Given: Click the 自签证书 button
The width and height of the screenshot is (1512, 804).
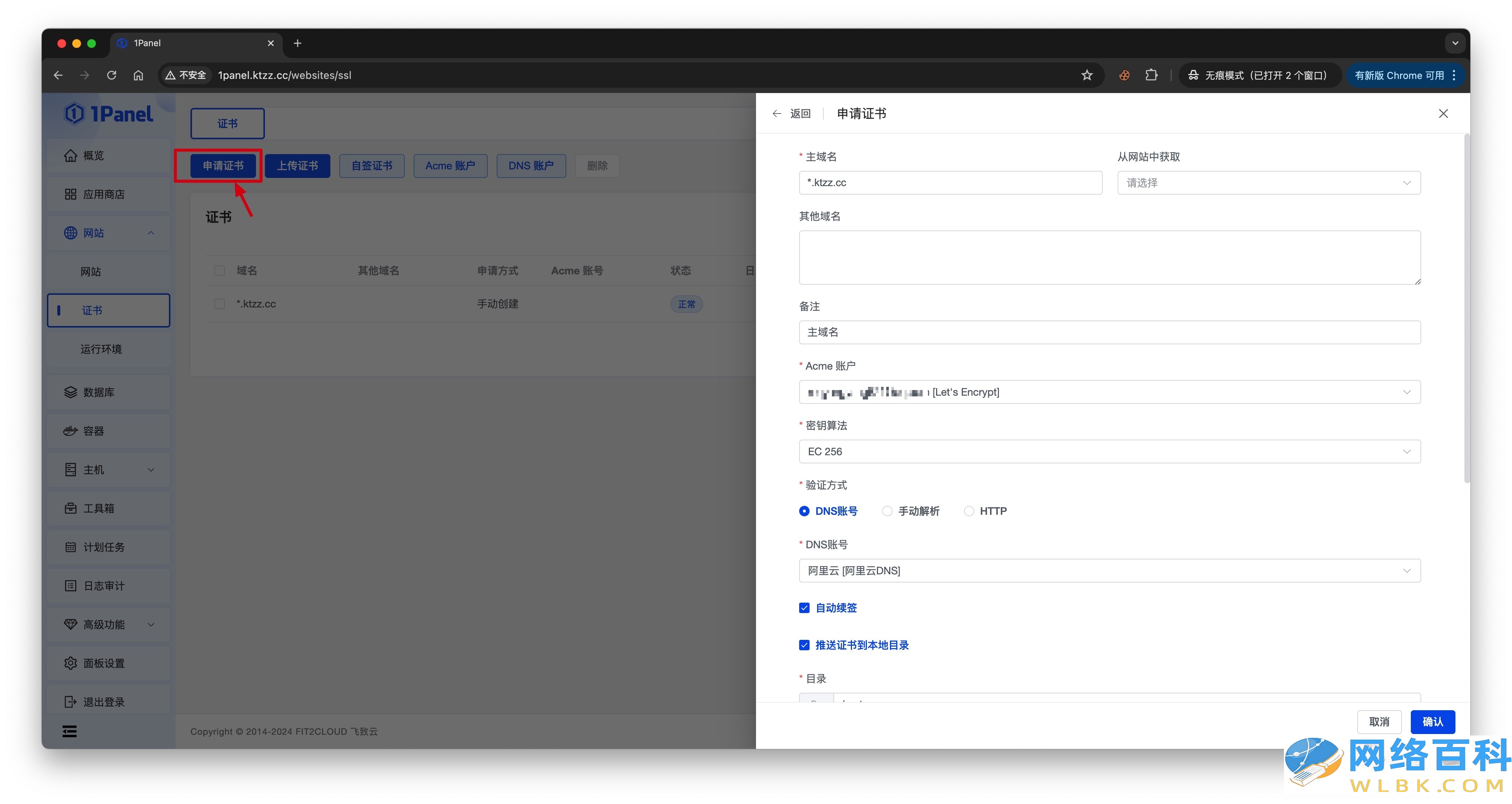Looking at the screenshot, I should click(372, 166).
